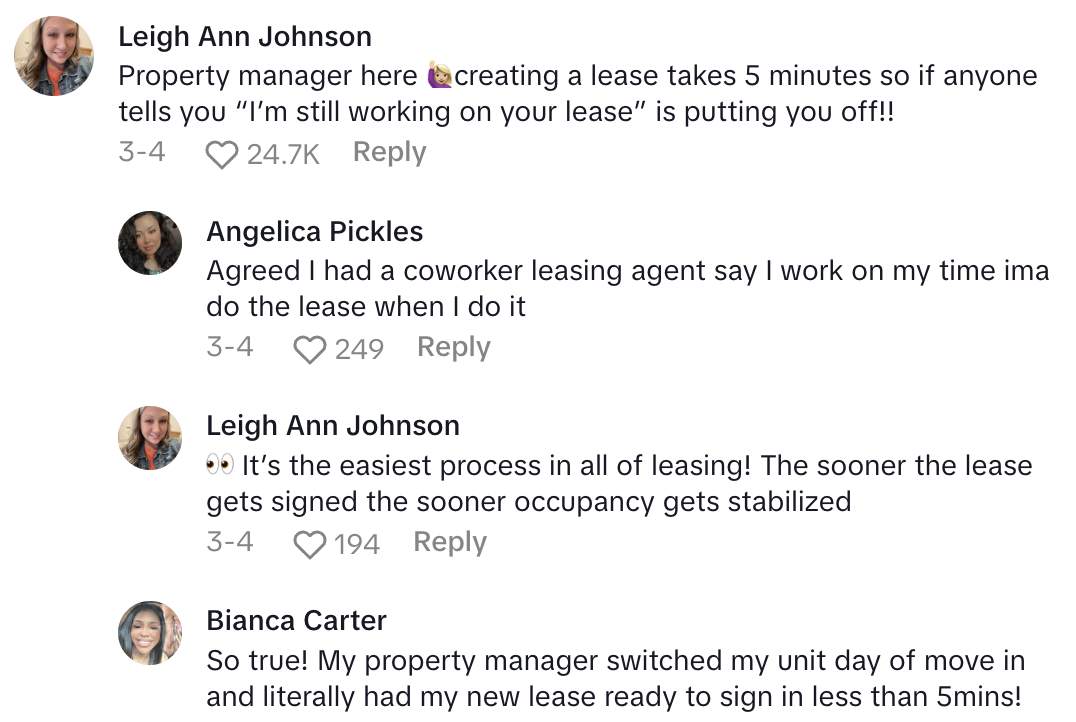Click the 194 like count
The height and width of the screenshot is (722, 1076).
357,544
